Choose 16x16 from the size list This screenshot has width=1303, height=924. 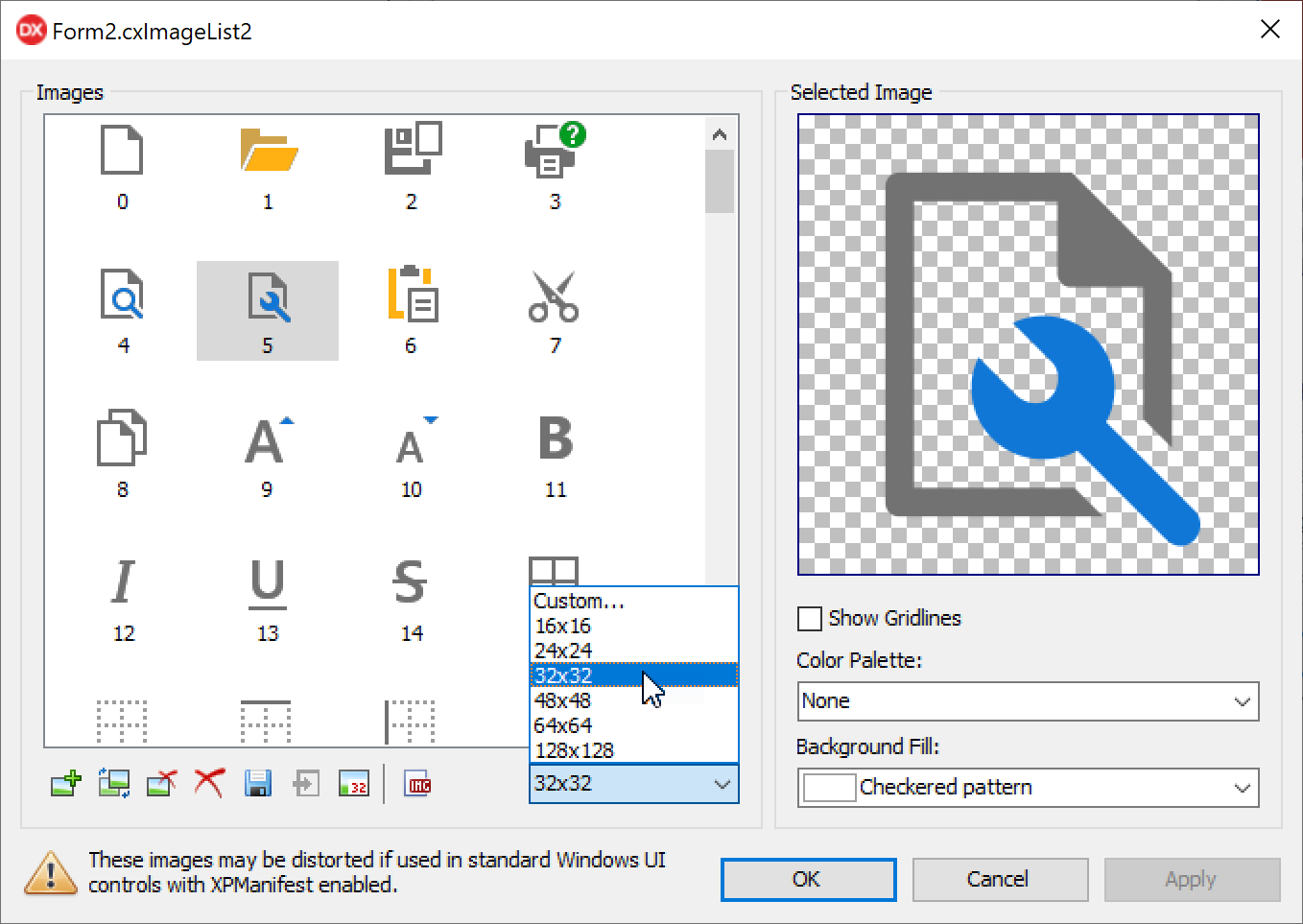click(563, 626)
